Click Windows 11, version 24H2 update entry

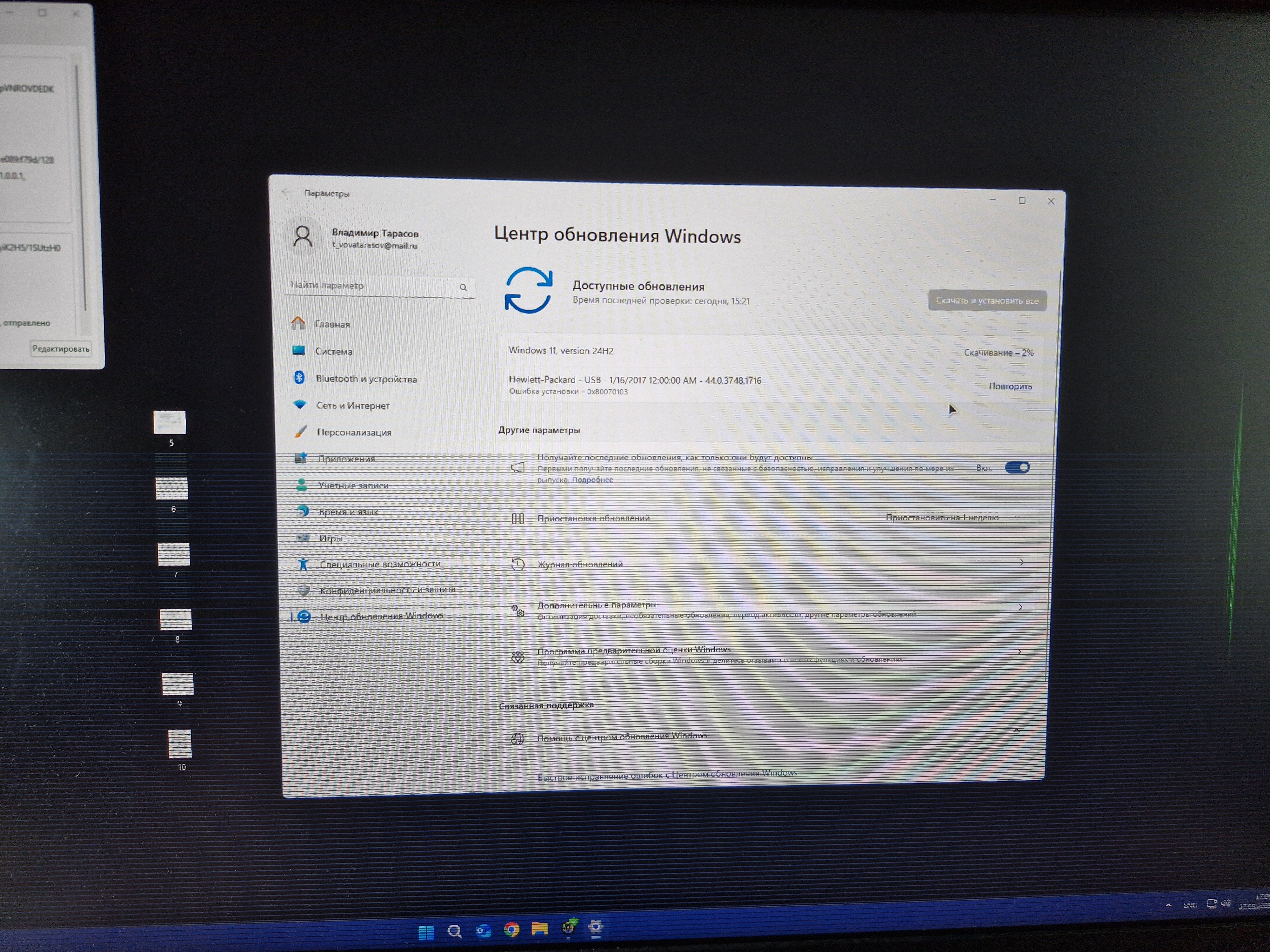561,351
